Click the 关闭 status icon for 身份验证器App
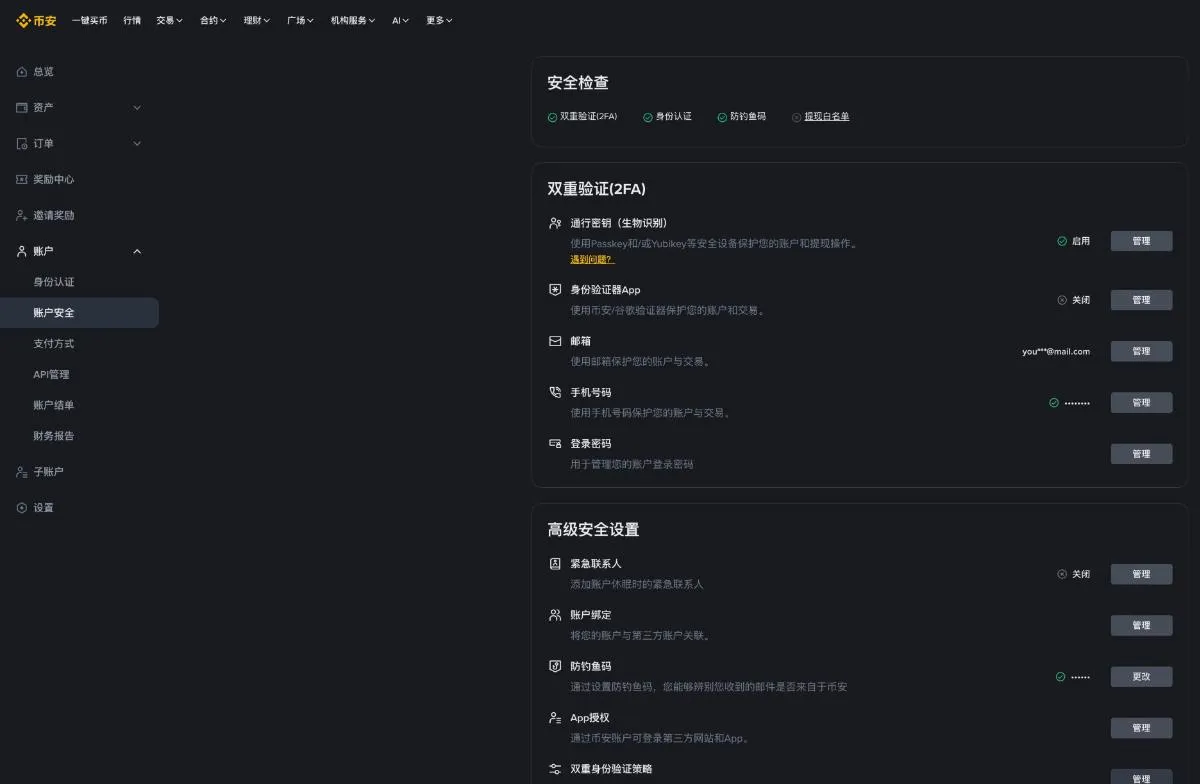 [x=1062, y=300]
